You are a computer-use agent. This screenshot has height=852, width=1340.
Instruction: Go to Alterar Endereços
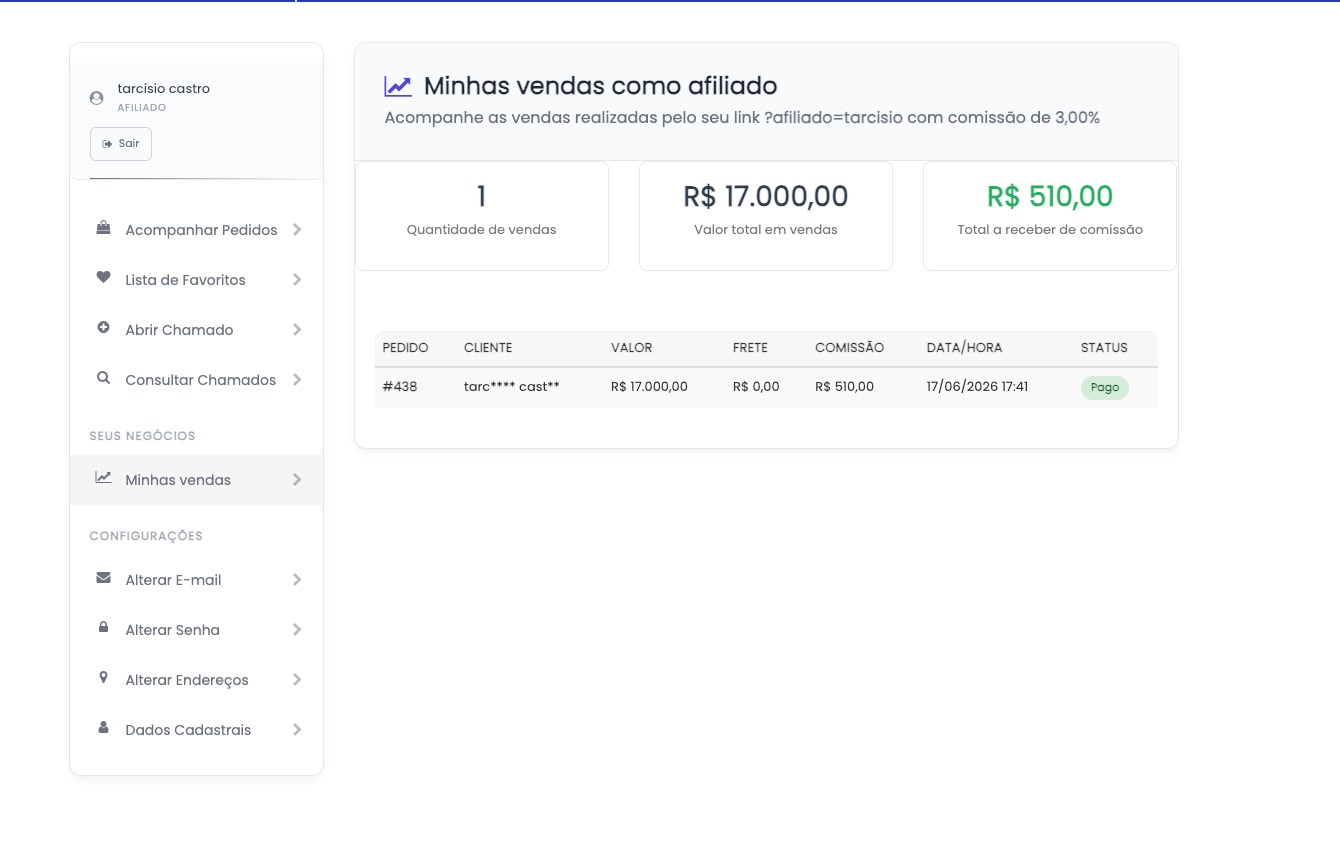(196, 680)
